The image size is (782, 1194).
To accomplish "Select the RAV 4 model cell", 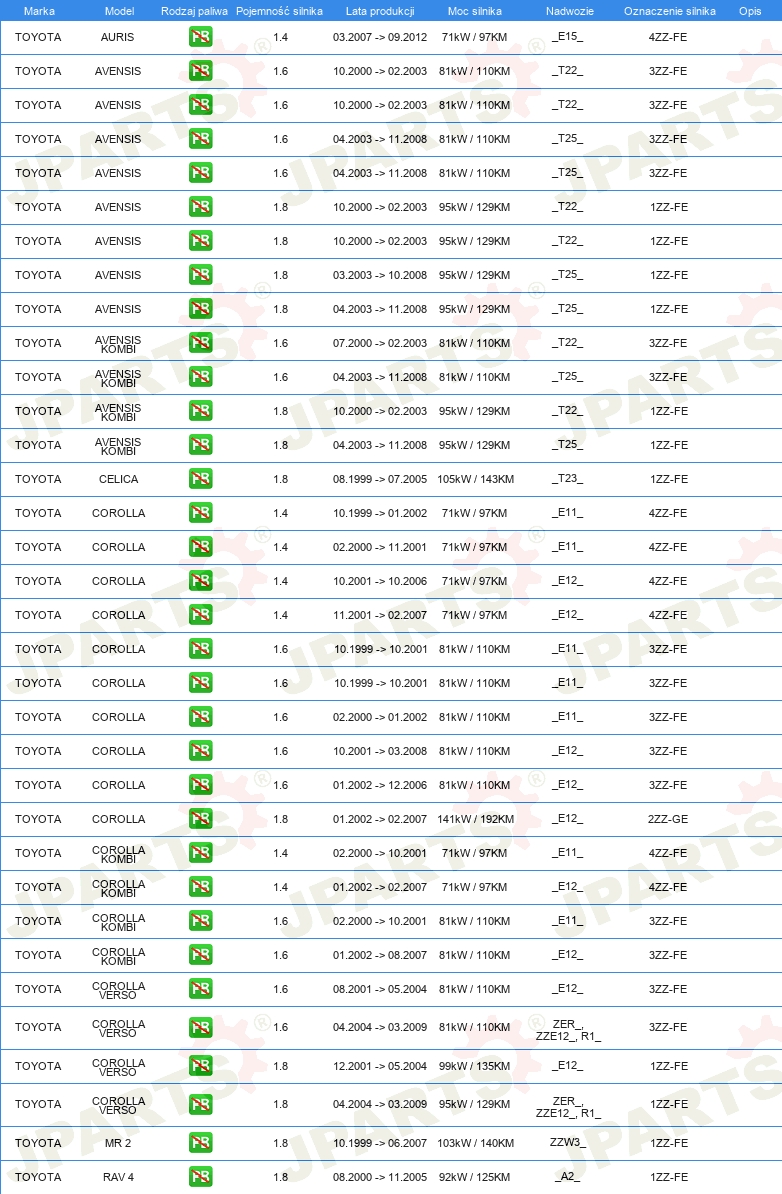I will (x=118, y=1176).
